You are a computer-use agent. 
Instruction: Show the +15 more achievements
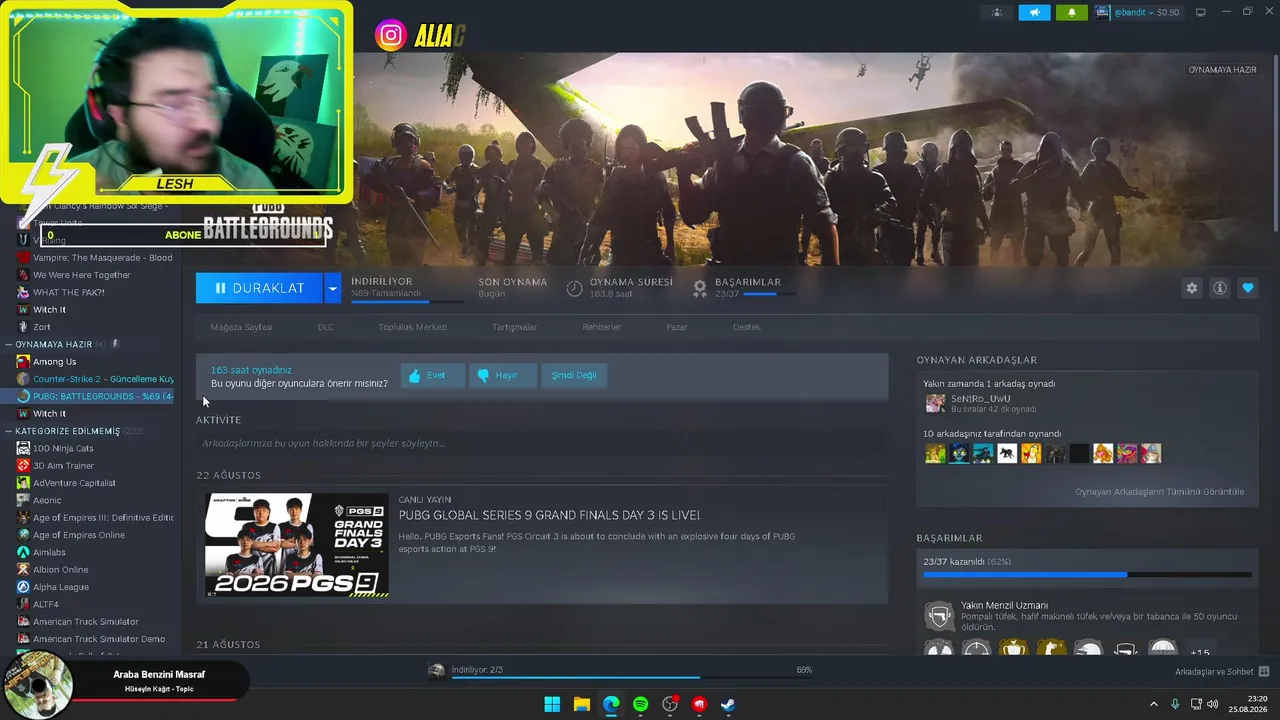point(1200,652)
